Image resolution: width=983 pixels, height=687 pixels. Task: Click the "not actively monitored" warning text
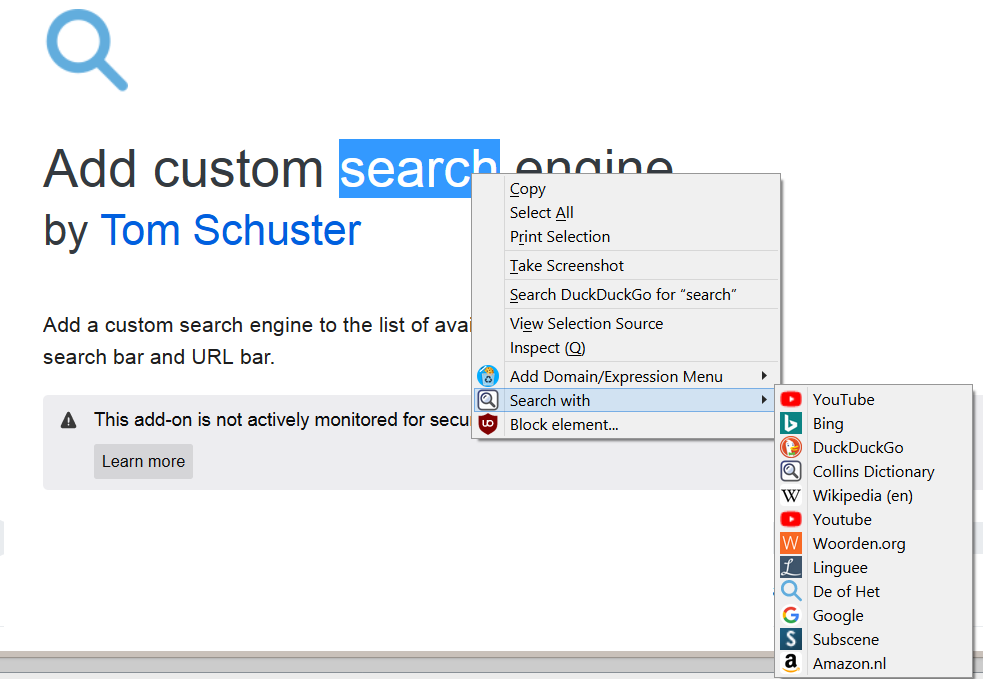pyautogui.click(x=282, y=419)
